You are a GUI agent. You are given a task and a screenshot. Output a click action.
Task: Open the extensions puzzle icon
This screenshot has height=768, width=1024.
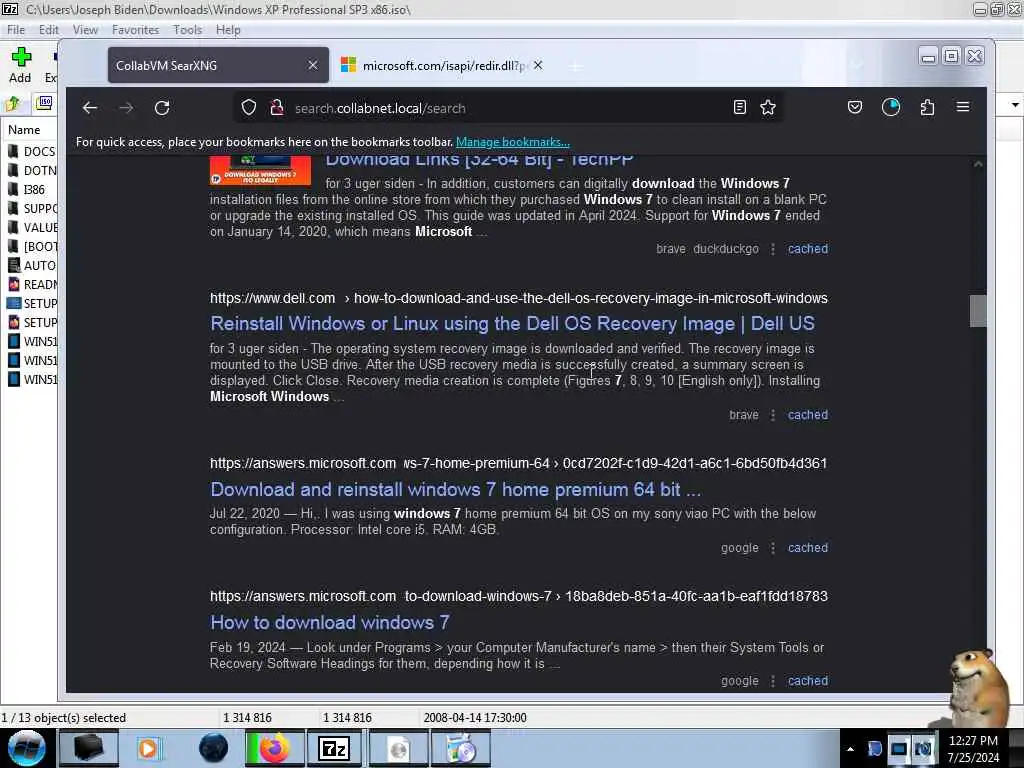pyautogui.click(x=927, y=107)
